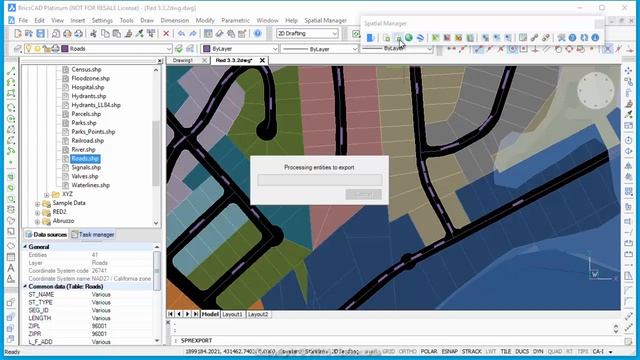This screenshot has height=360, width=640.
Task: Click the Redo arrow icon
Action: (x=193, y=33)
